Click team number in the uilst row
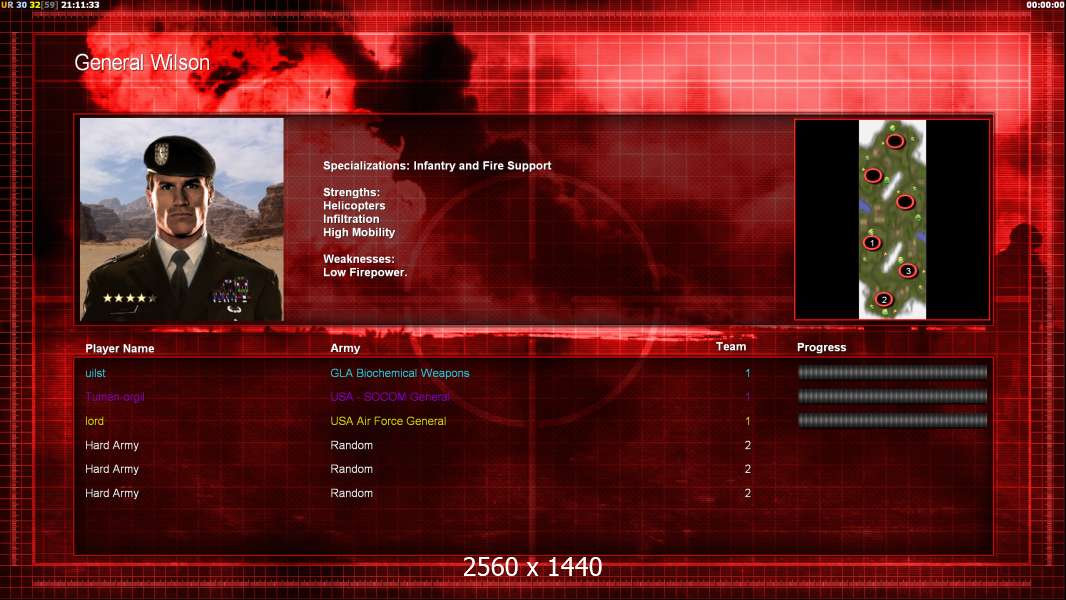The width and height of the screenshot is (1066, 600). (x=747, y=373)
